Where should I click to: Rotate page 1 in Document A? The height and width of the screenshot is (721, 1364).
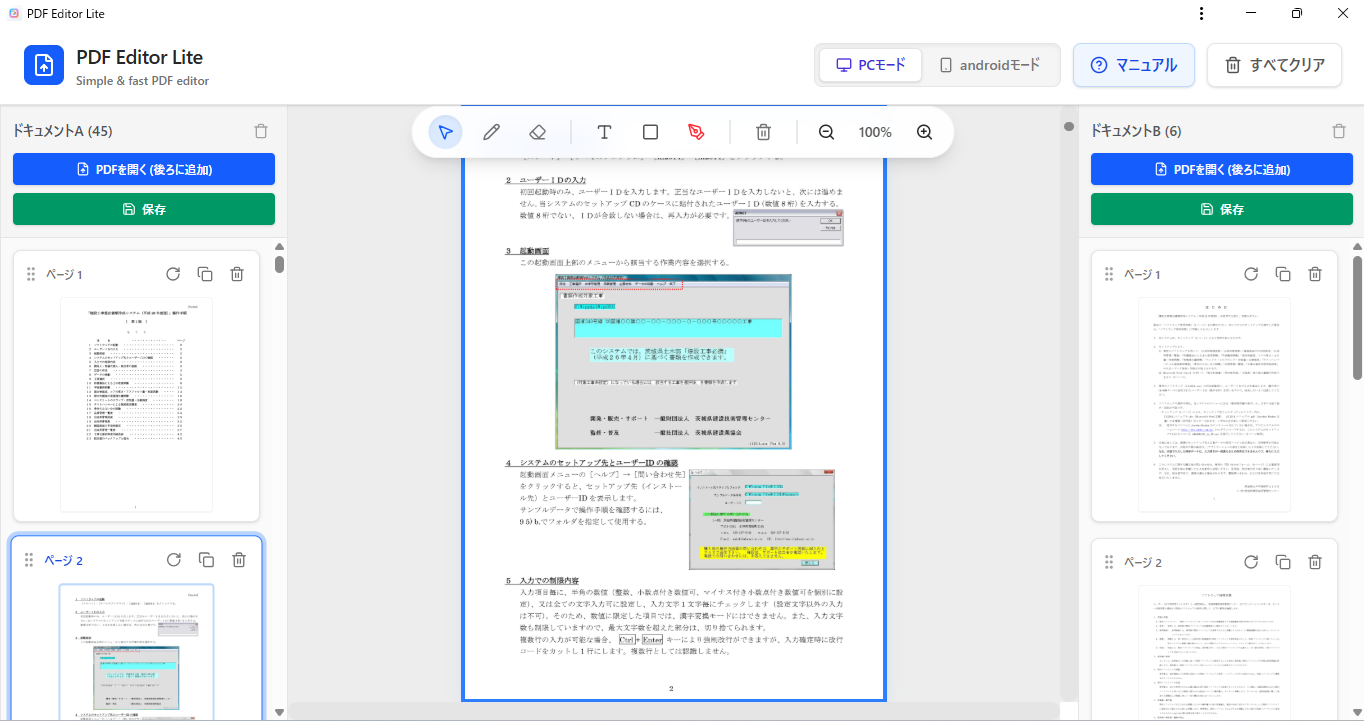coord(173,274)
